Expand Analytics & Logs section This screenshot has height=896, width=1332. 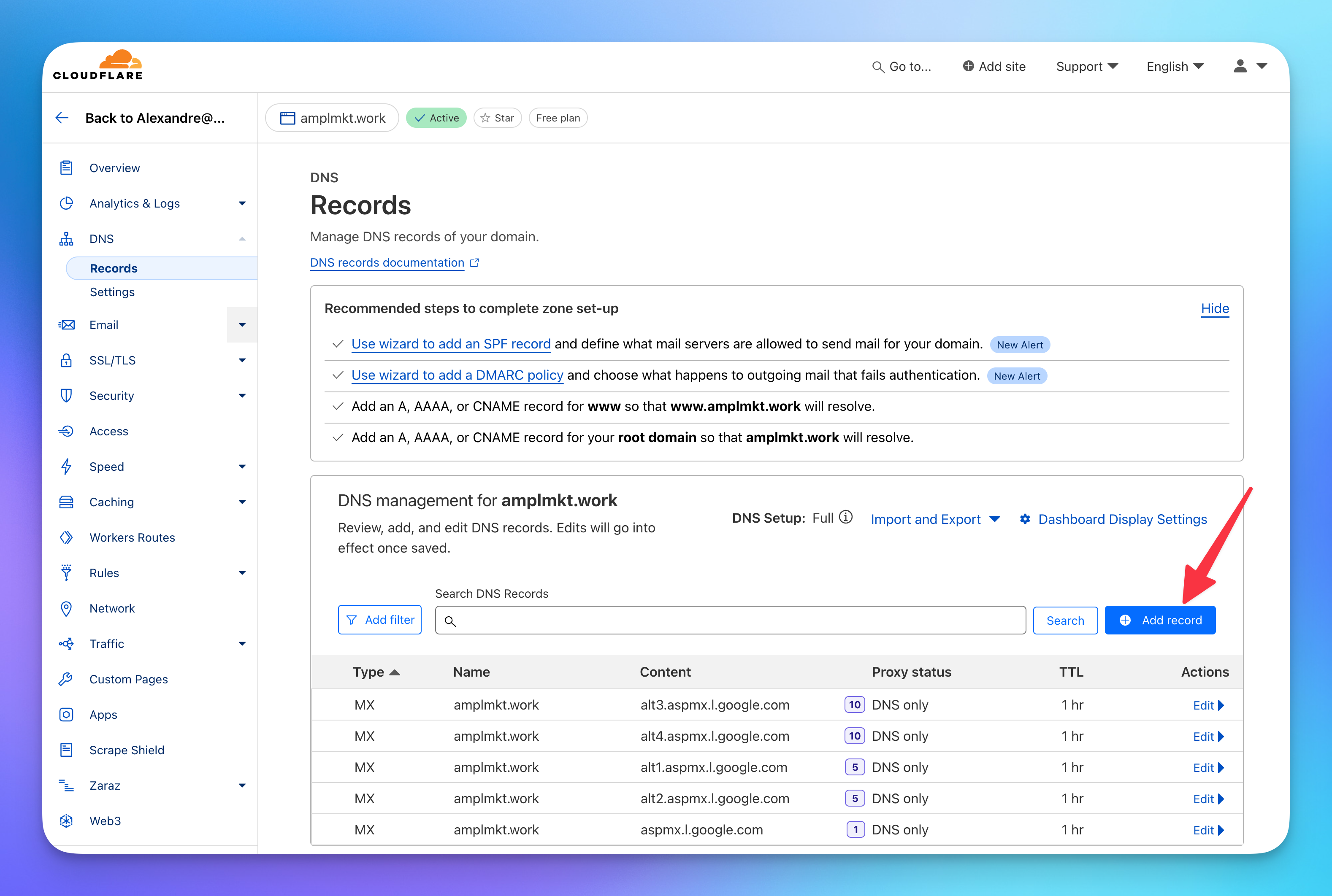(242, 203)
